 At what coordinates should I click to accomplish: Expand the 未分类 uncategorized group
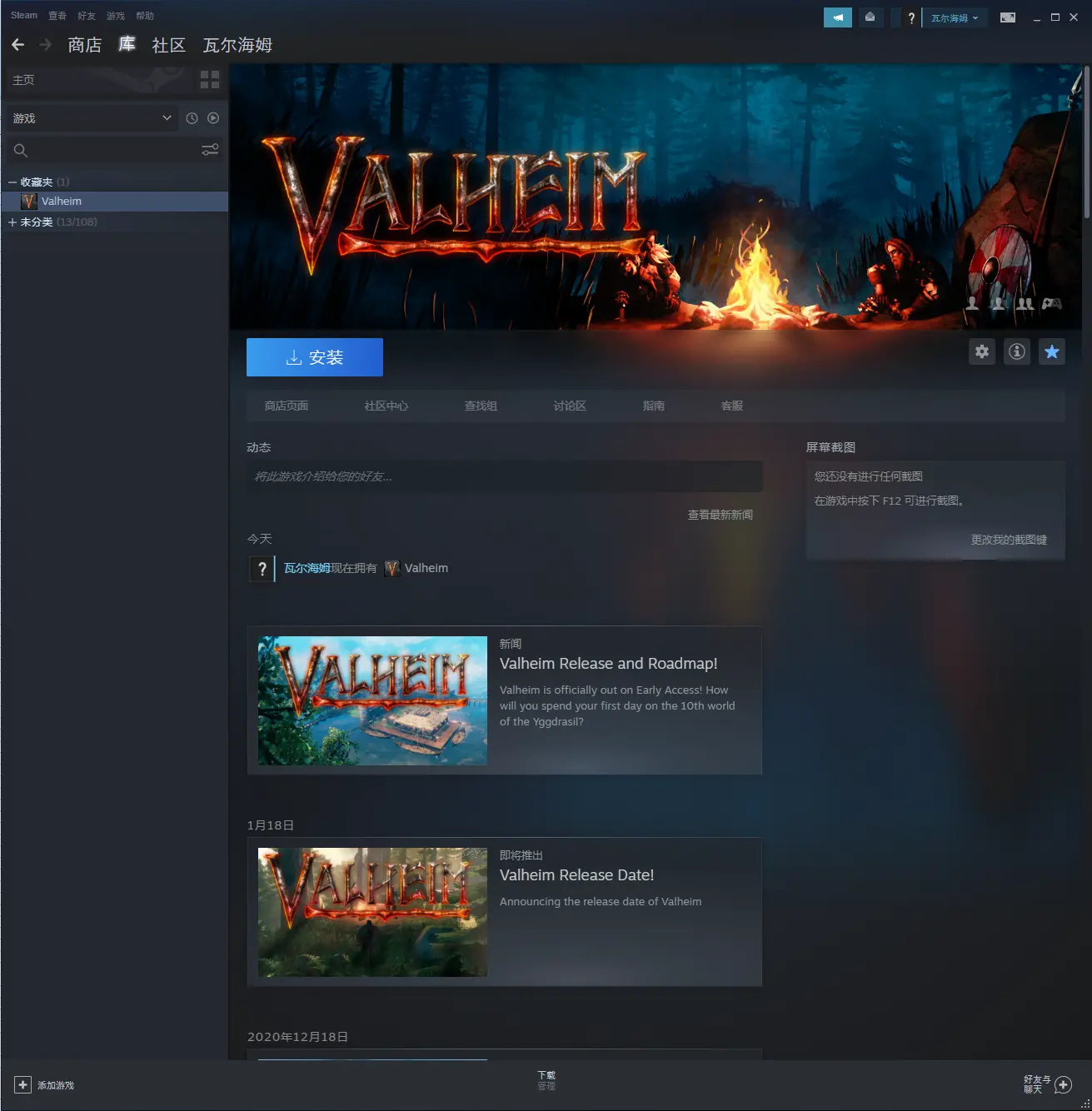pyautogui.click(x=12, y=222)
